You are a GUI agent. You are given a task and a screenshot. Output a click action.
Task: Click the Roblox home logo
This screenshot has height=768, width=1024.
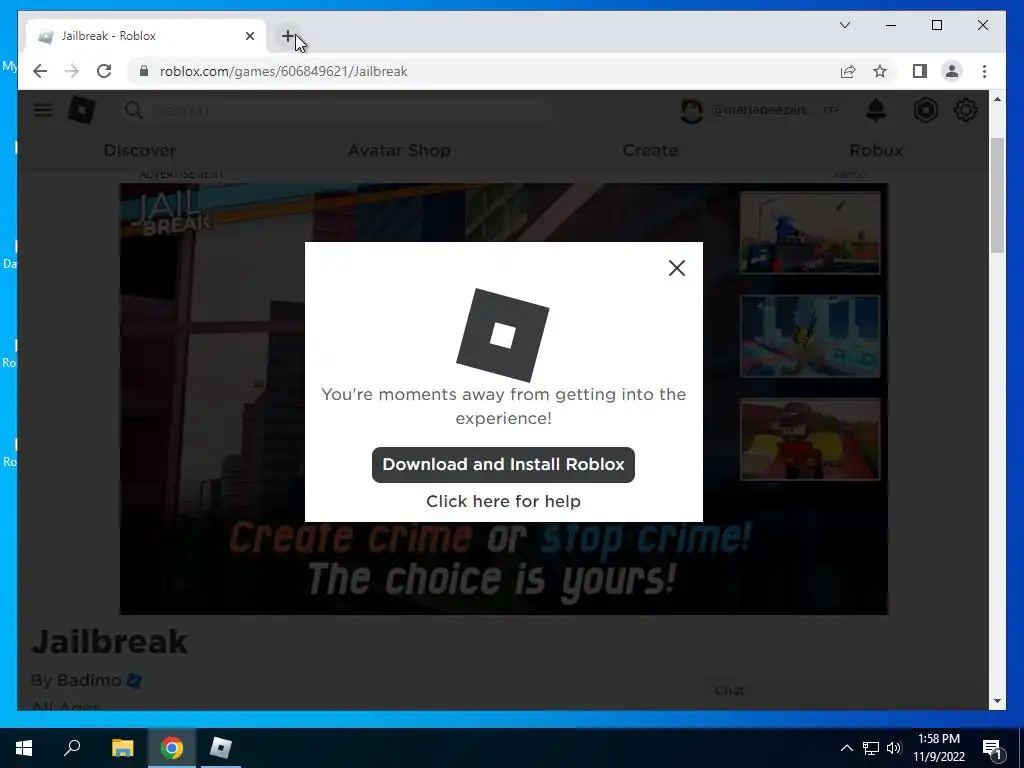click(82, 109)
